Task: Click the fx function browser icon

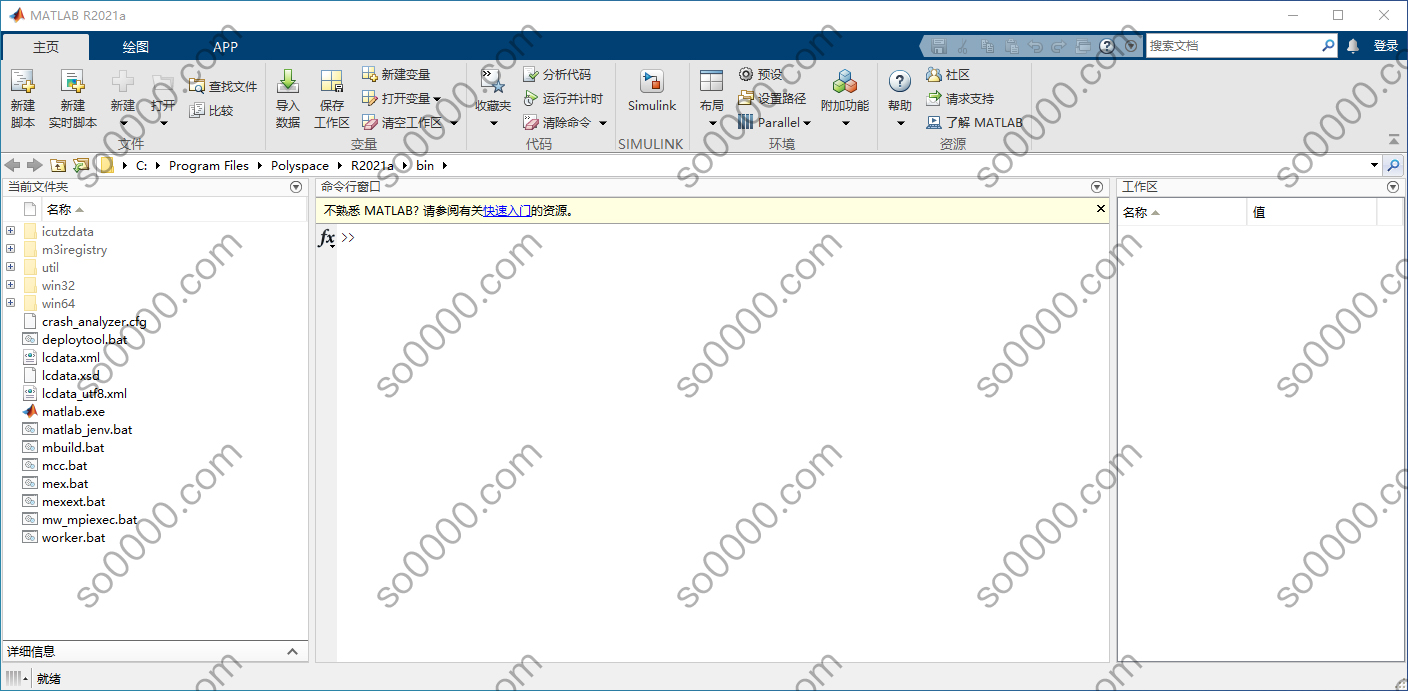Action: coord(327,238)
